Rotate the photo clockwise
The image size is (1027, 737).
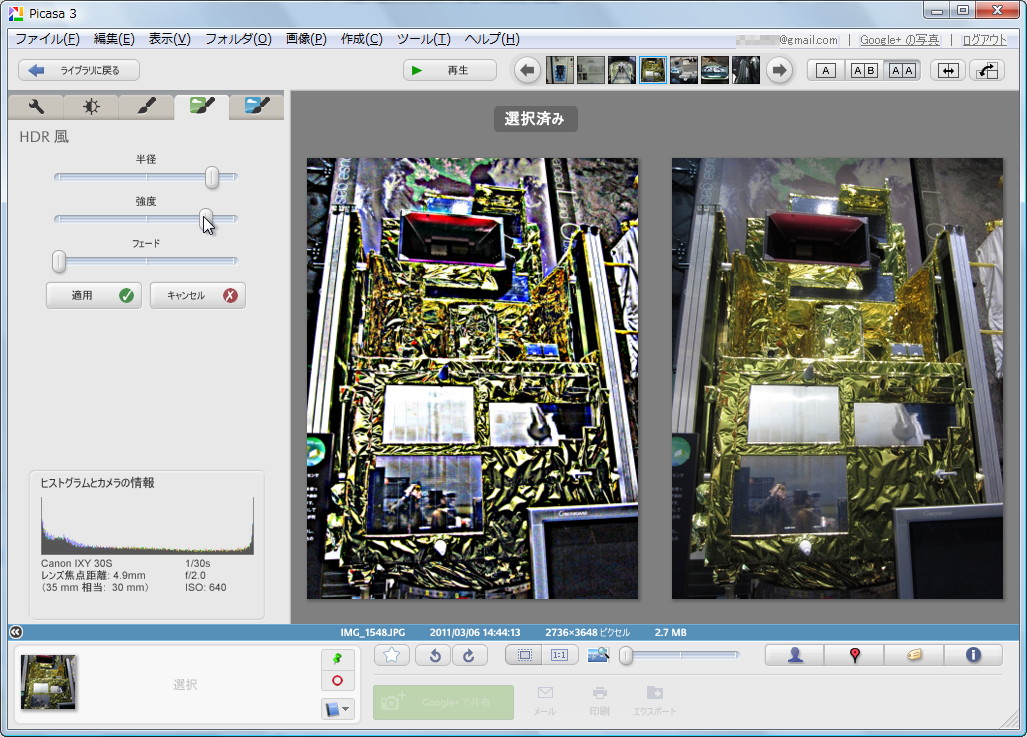(469, 655)
